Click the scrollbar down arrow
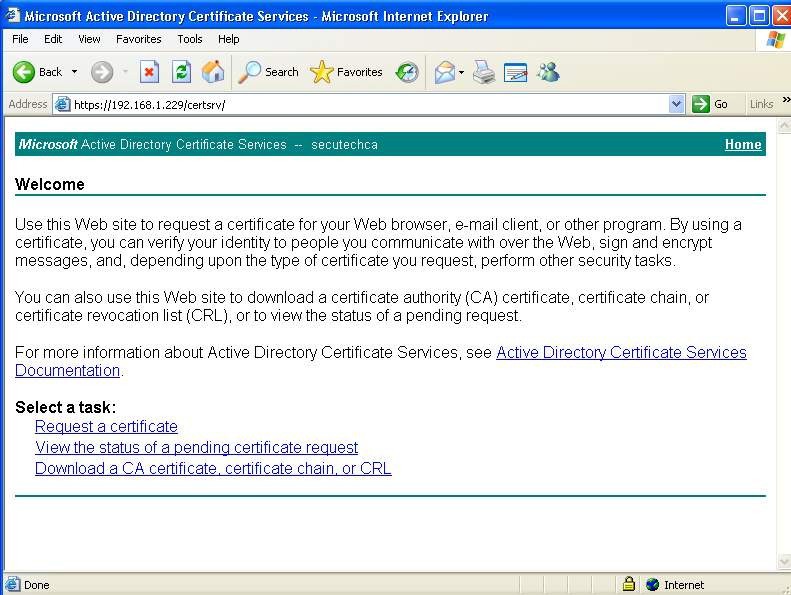 click(784, 561)
